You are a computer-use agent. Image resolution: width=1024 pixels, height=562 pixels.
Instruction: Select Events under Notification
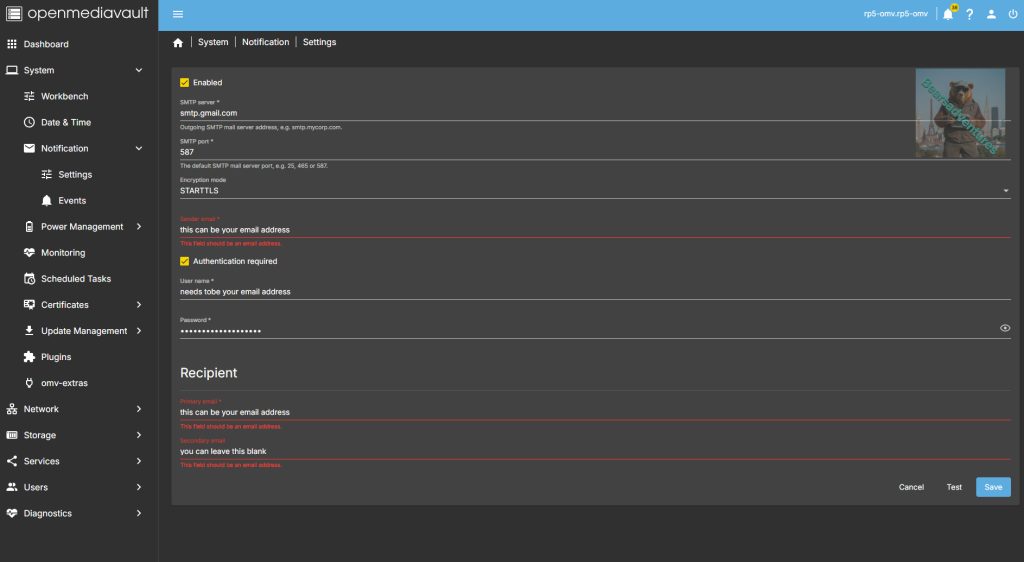72,201
